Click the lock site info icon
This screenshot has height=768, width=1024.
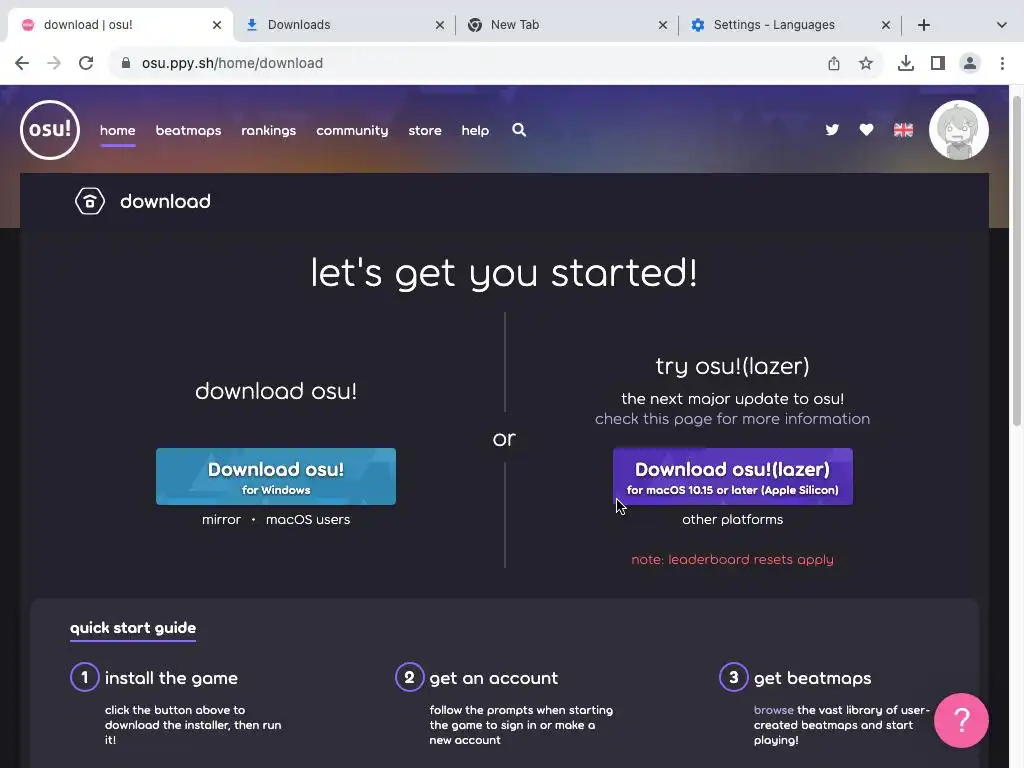pyautogui.click(x=126, y=63)
